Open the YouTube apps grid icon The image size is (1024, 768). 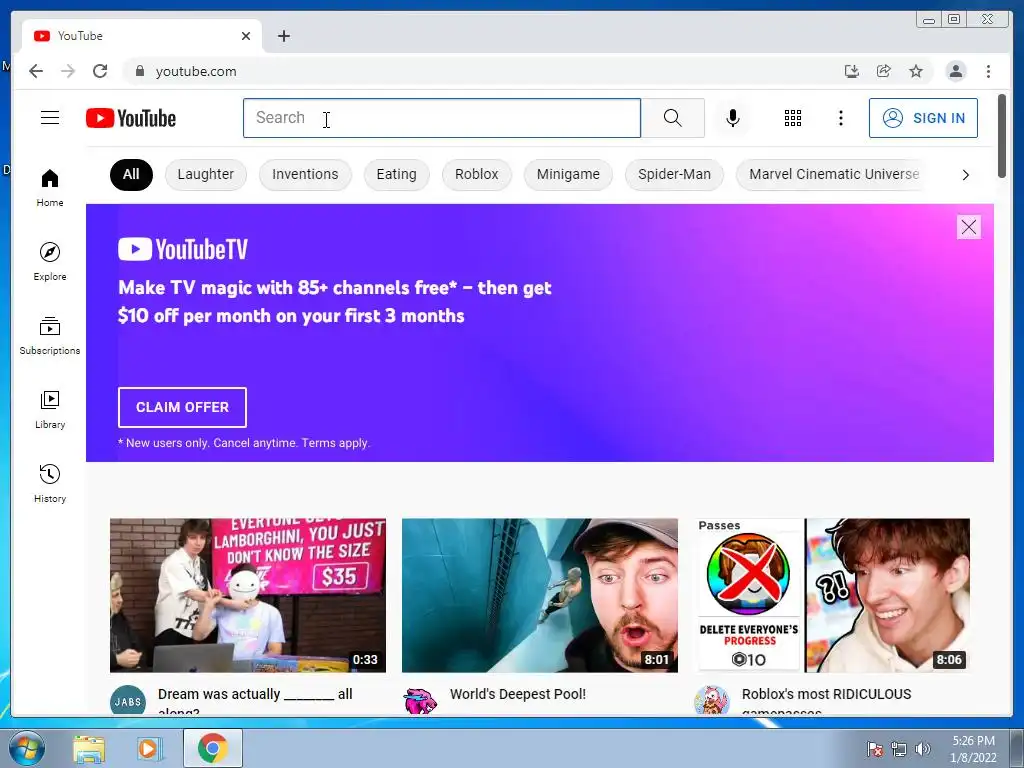[793, 118]
